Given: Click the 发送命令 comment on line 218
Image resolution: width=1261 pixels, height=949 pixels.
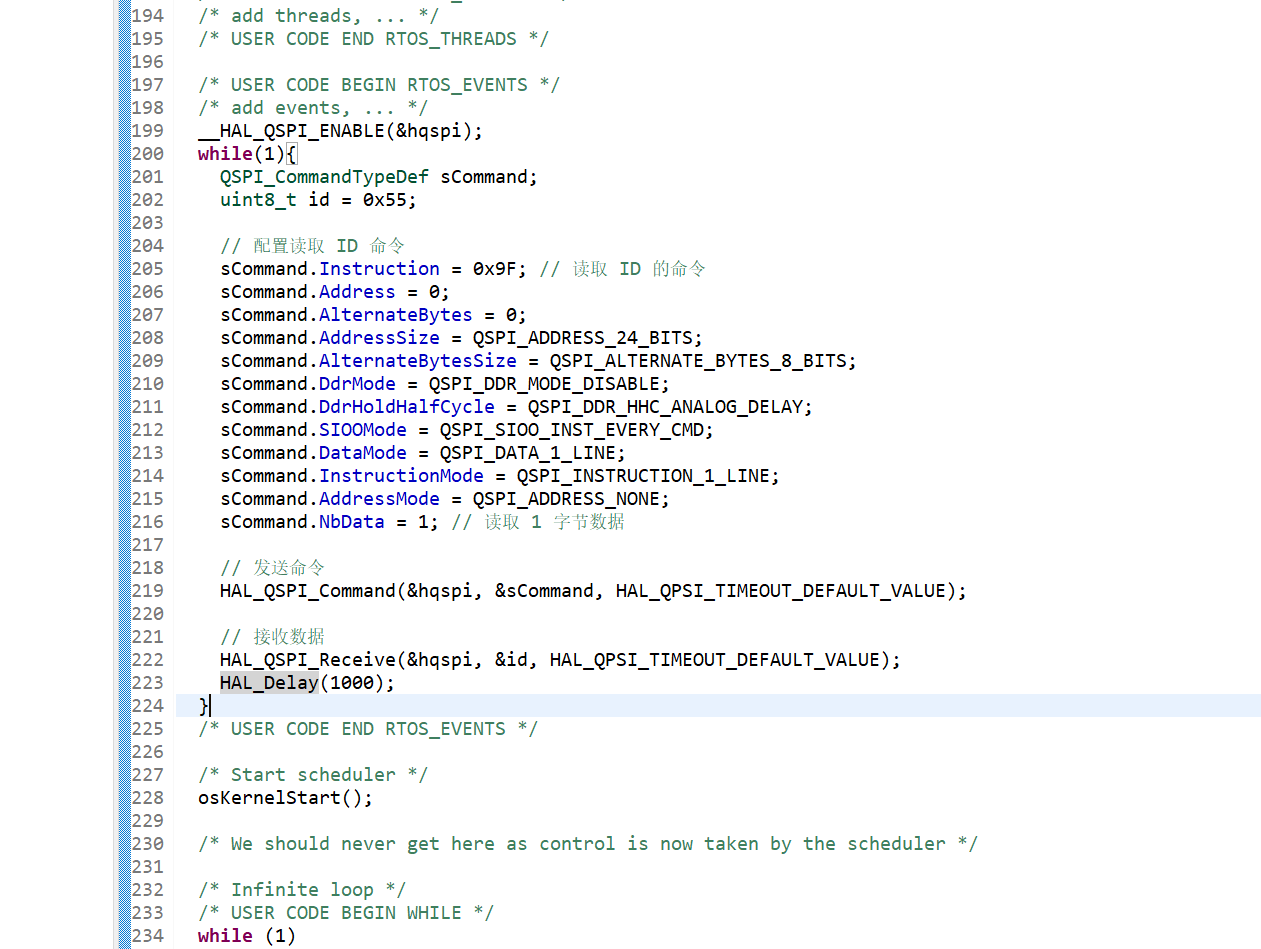Looking at the screenshot, I should pos(288,567).
